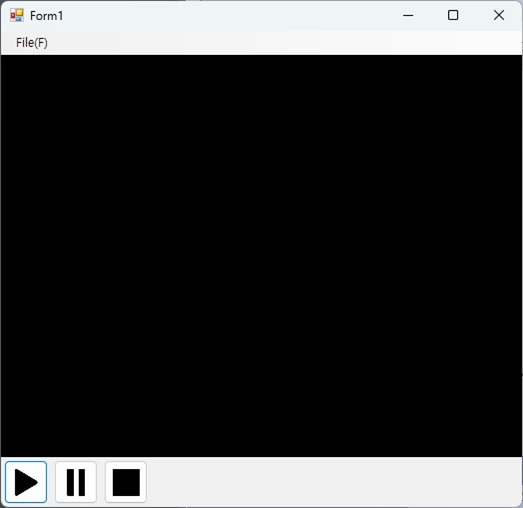Click the dash minimize icon in title bar

click(x=408, y=15)
